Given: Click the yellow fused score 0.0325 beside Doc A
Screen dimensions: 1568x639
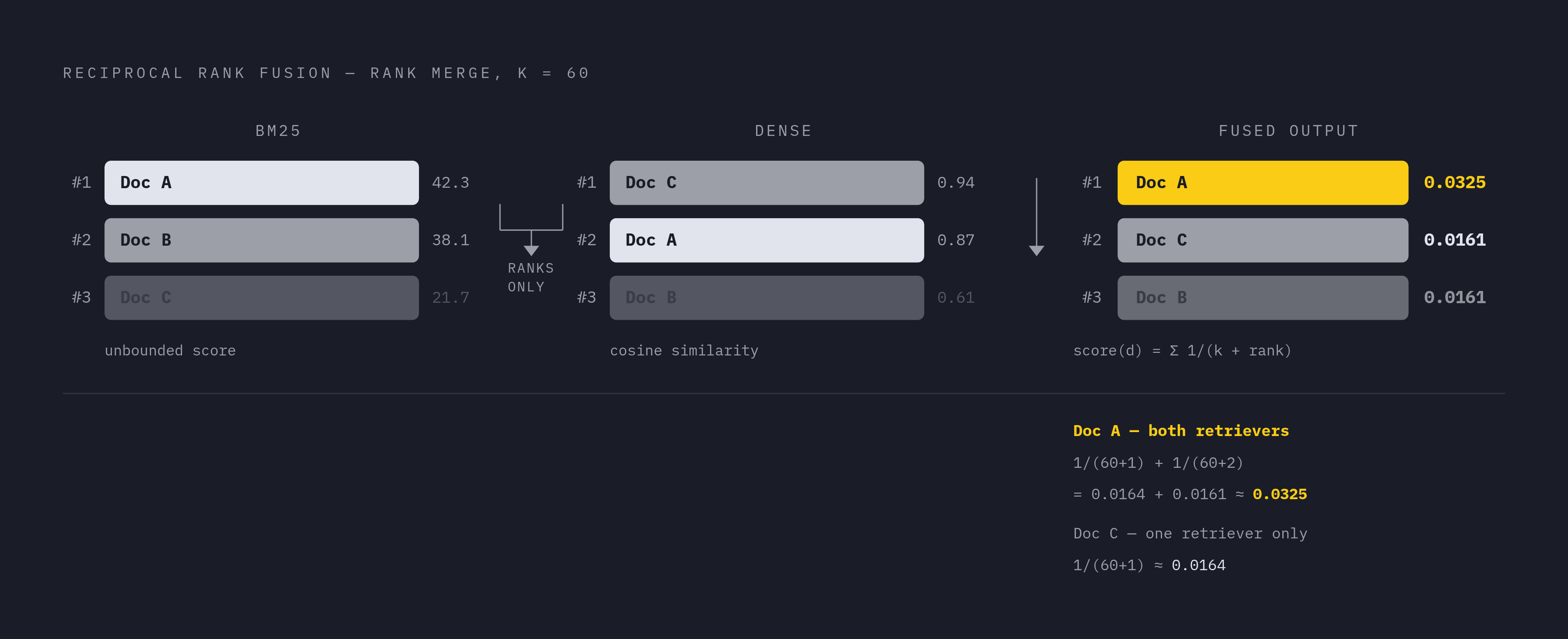Looking at the screenshot, I should click(1454, 183).
